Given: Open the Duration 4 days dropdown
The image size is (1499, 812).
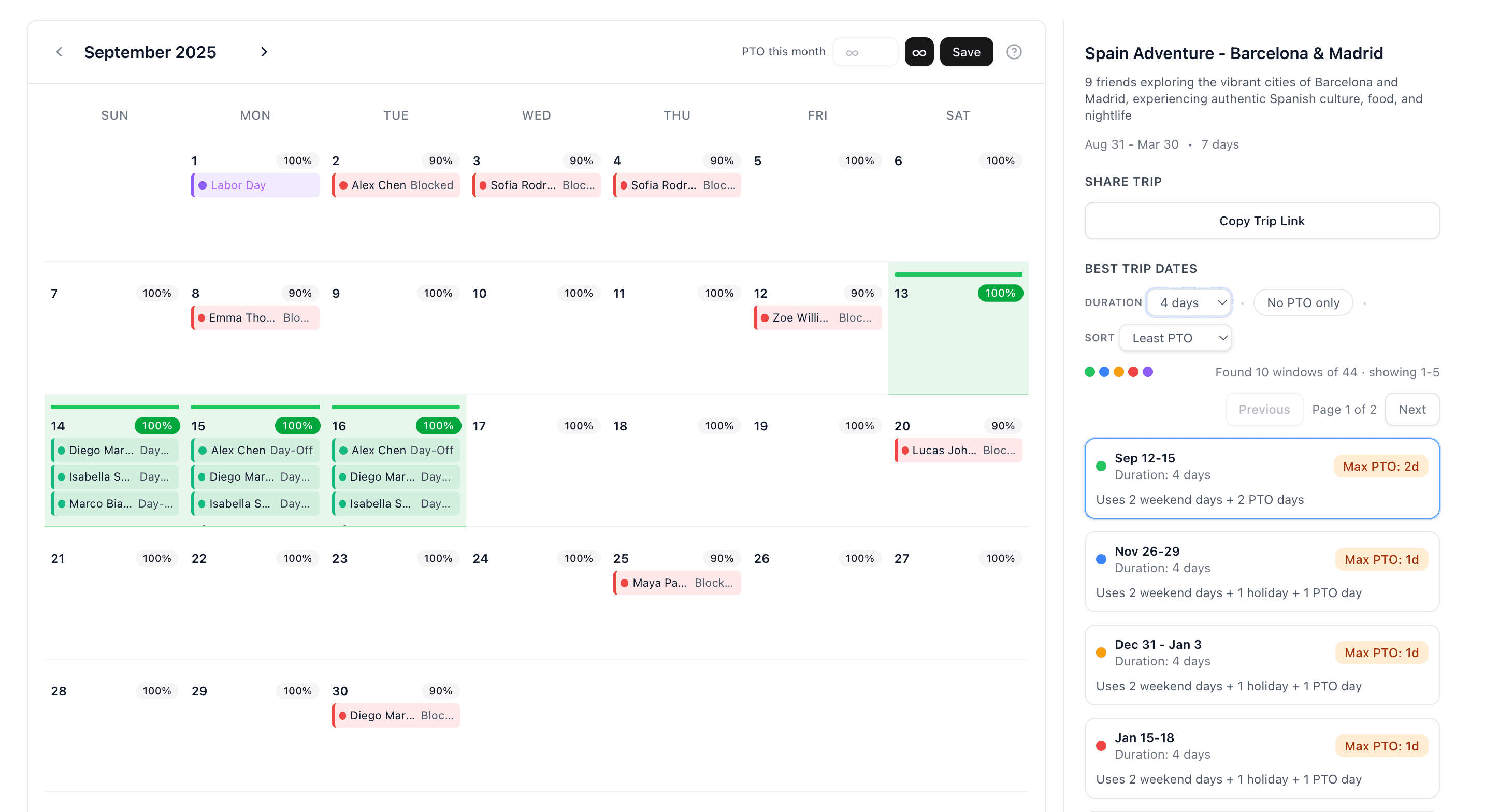Looking at the screenshot, I should tap(1189, 302).
